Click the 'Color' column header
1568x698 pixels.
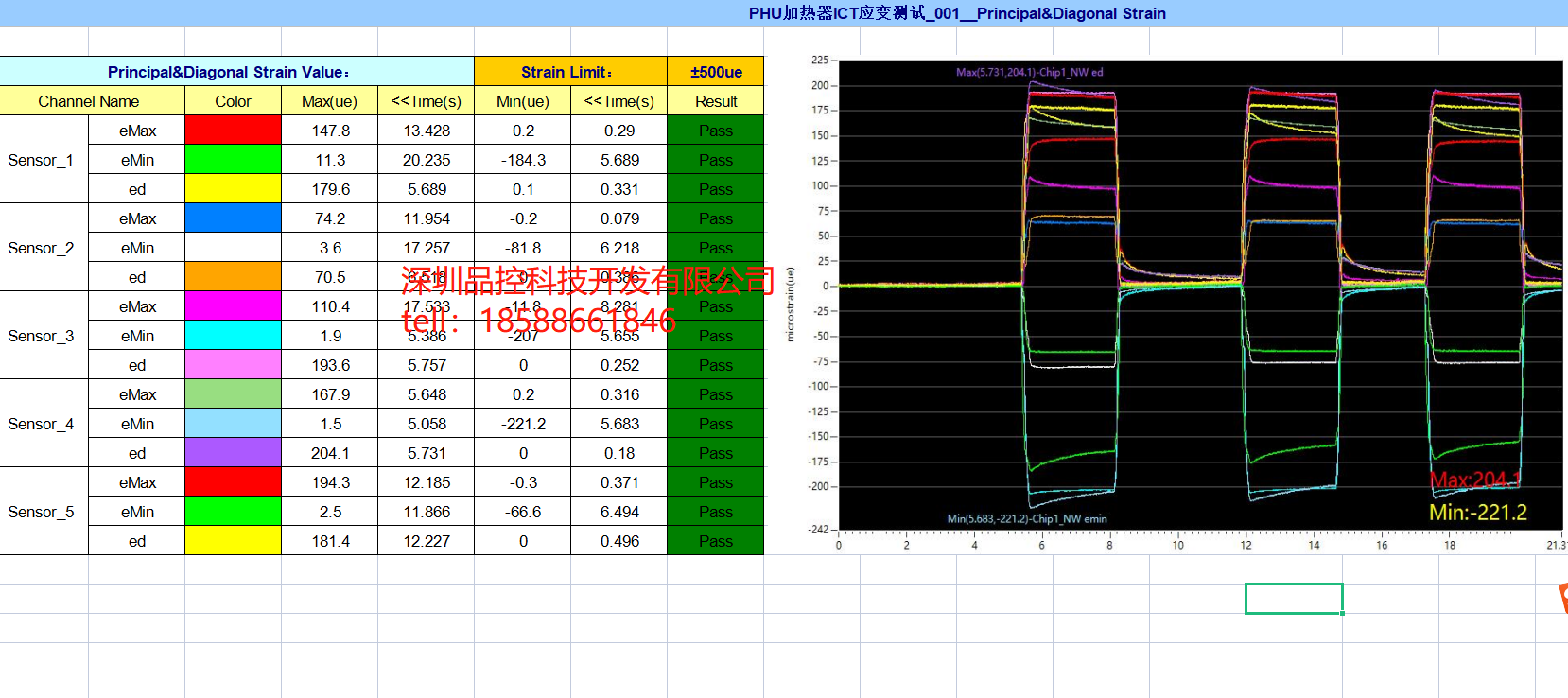[x=233, y=101]
